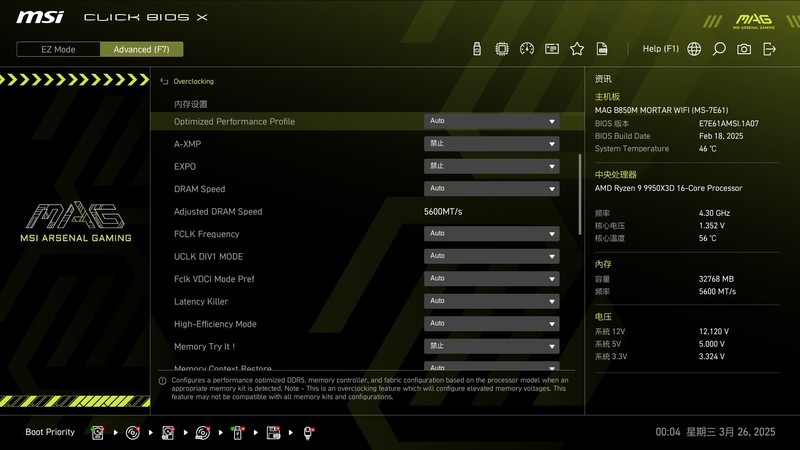Screen dimensions: 800x450
Task: Open the document file icon in toolbar
Action: (602, 49)
